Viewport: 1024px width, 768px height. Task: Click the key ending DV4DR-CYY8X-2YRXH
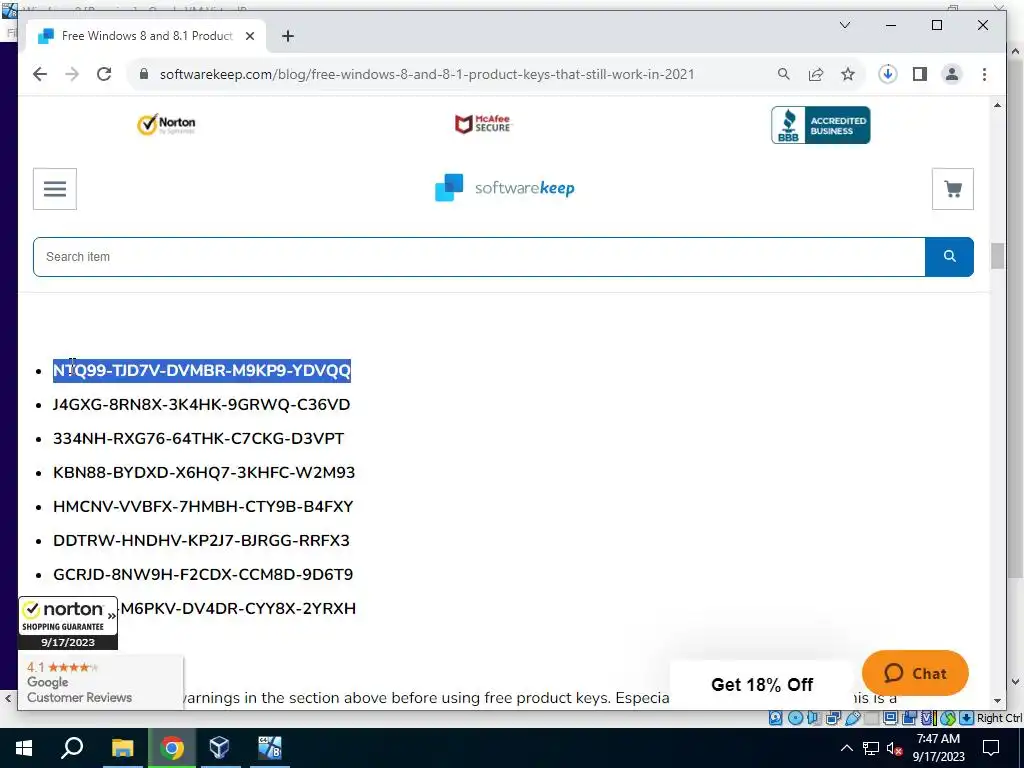[238, 609]
